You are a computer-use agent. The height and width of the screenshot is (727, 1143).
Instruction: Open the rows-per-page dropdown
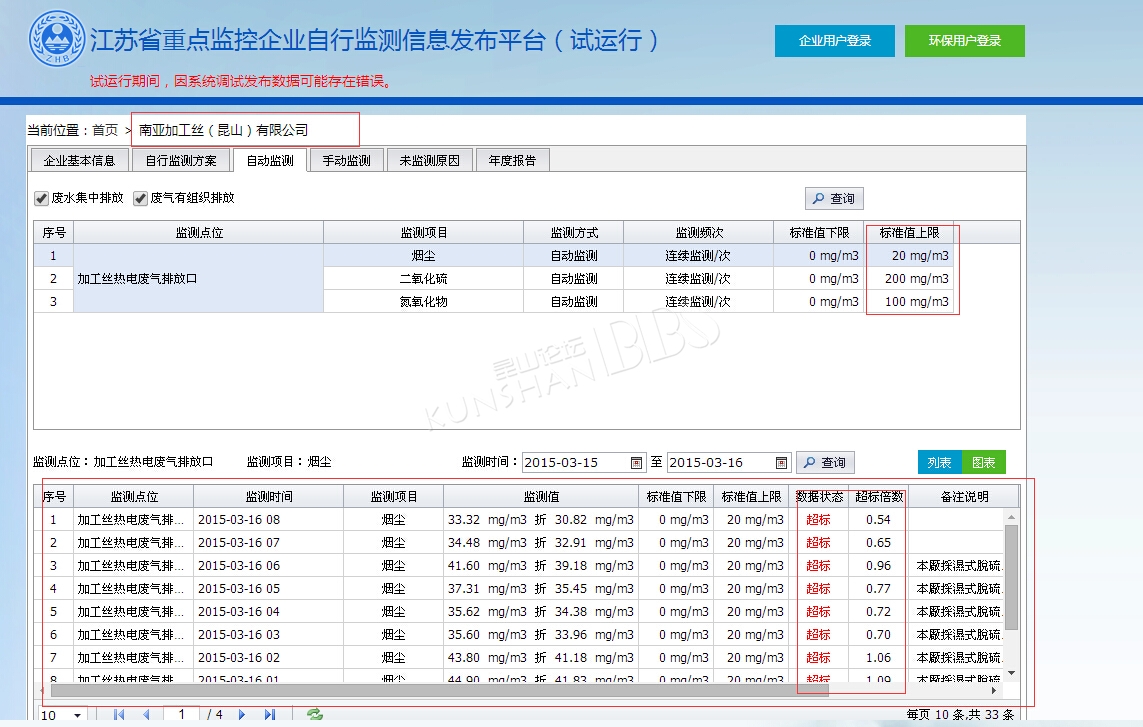(x=77, y=715)
